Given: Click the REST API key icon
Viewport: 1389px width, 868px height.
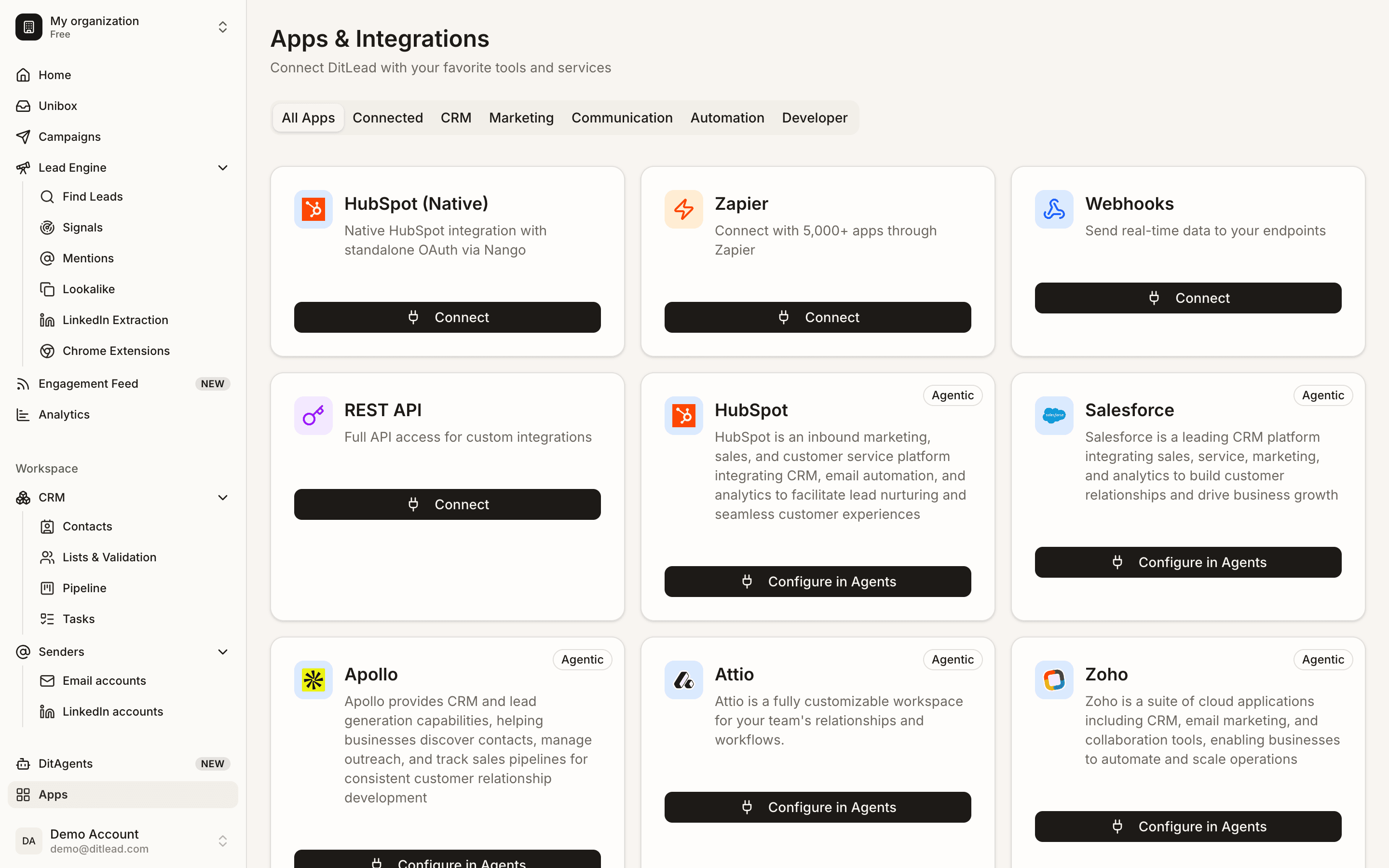Looking at the screenshot, I should pyautogui.click(x=313, y=416).
